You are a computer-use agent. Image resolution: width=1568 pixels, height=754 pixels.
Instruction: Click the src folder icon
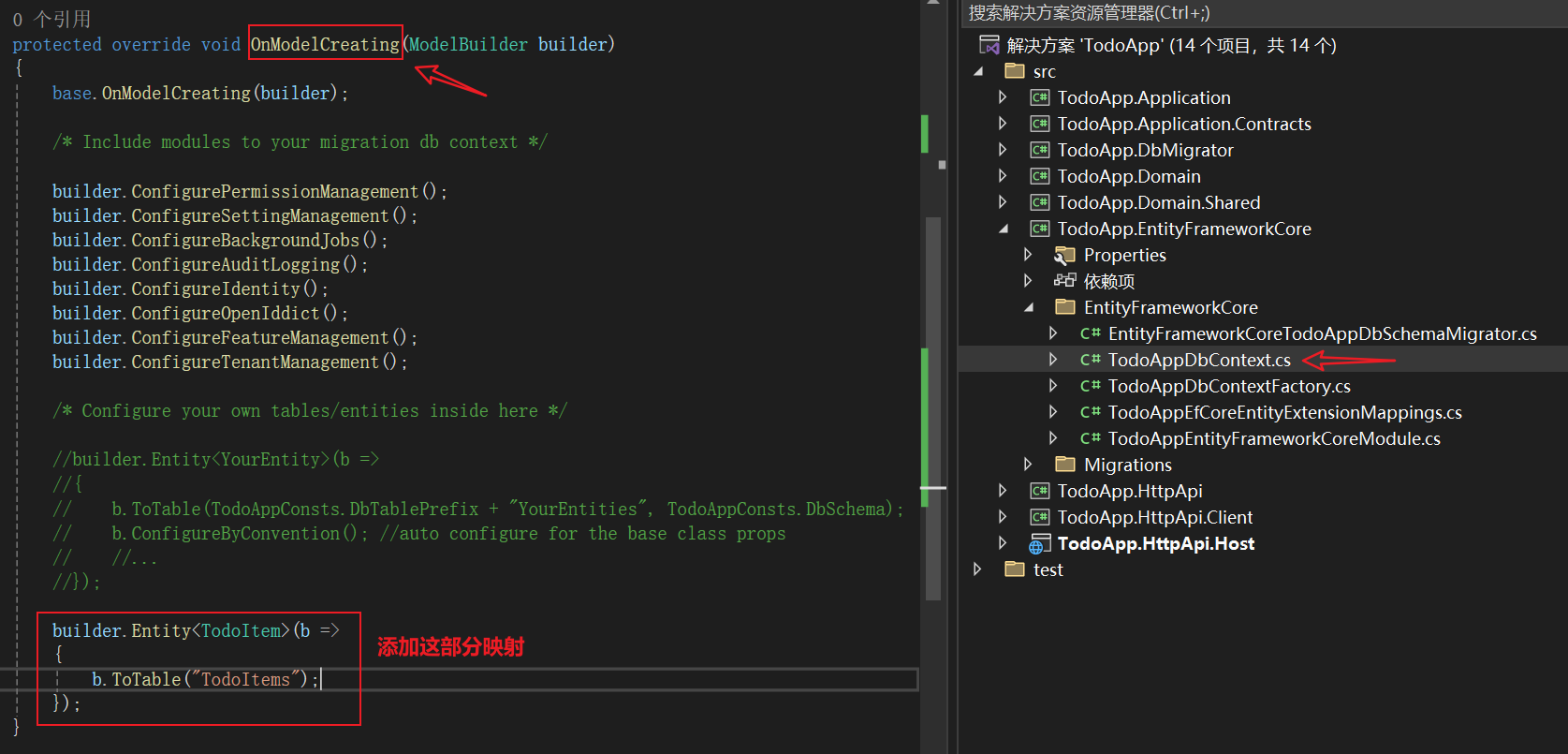(1015, 71)
